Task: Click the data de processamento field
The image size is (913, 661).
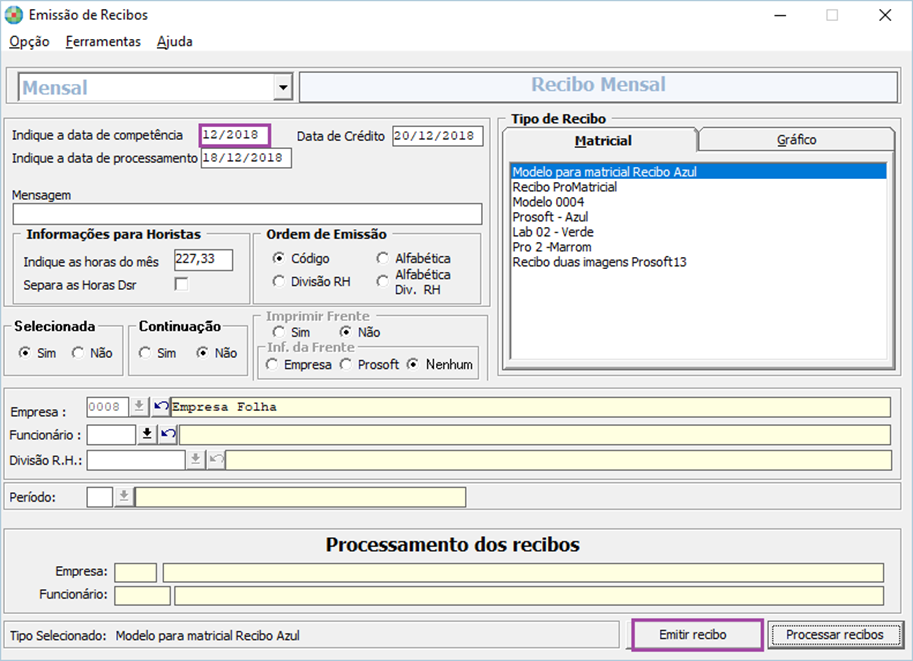Action: coord(246,158)
